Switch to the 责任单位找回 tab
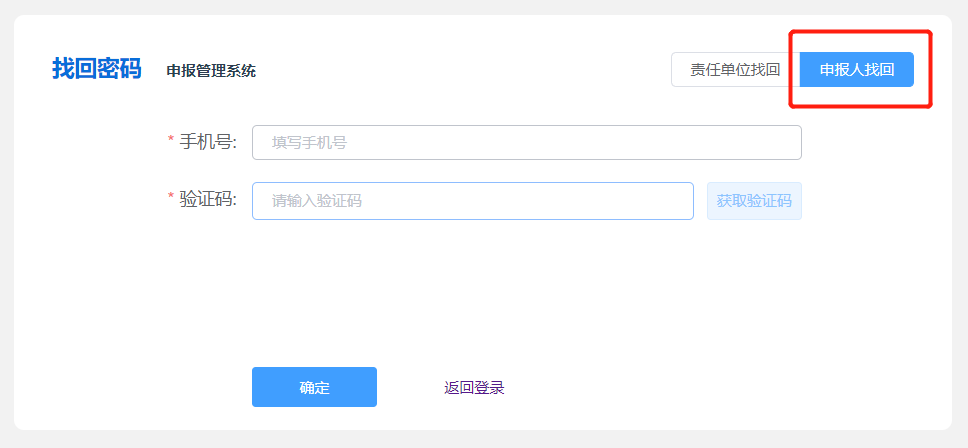 [735, 70]
